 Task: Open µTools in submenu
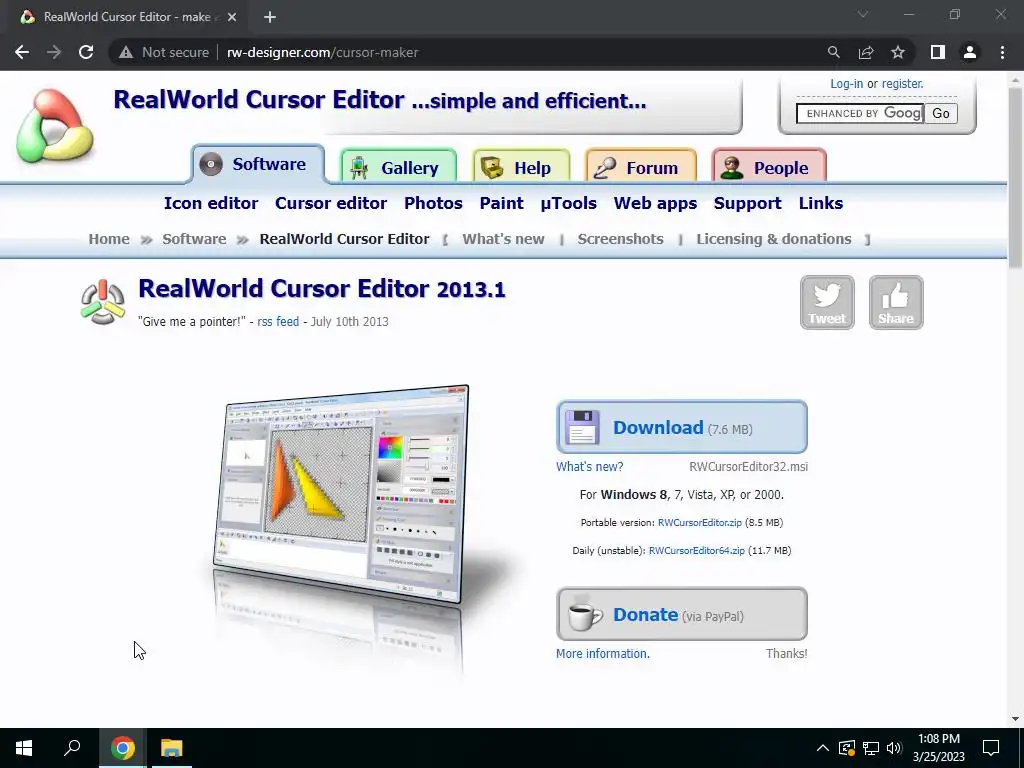[568, 203]
